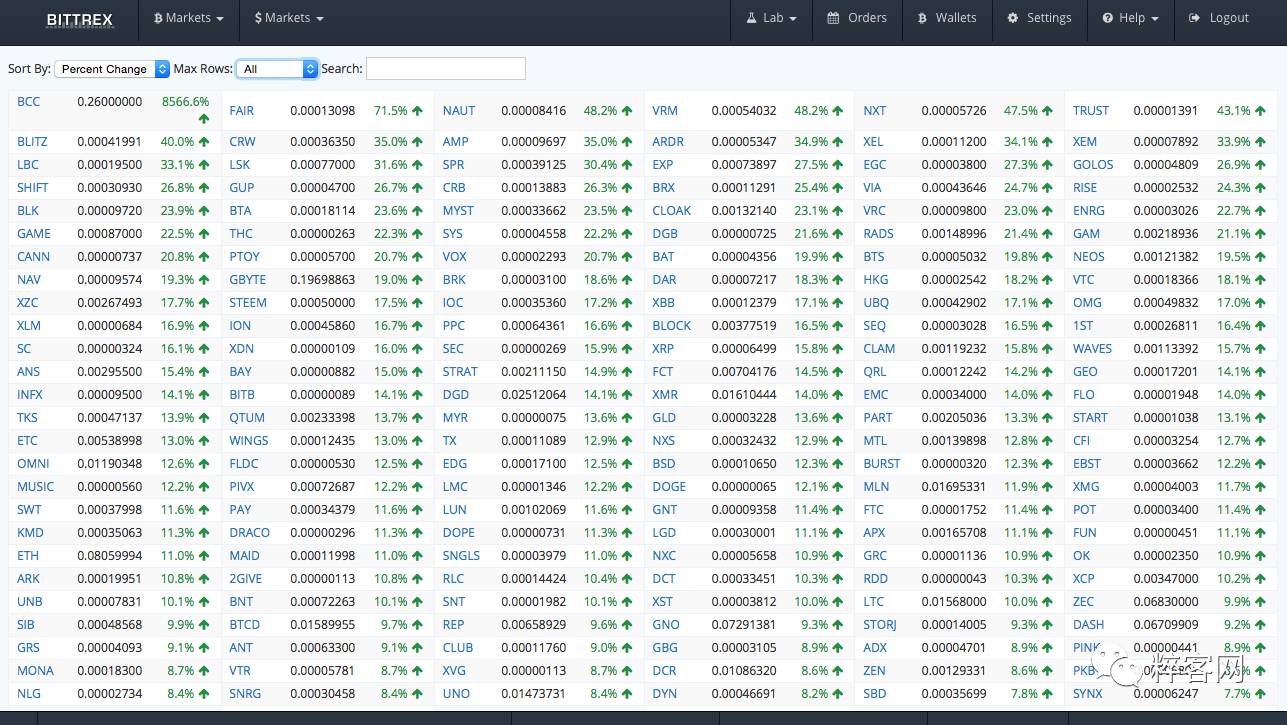This screenshot has height=725, width=1287.
Task: Click the up arrow beside NXT 47.5%
Action: click(1048, 111)
